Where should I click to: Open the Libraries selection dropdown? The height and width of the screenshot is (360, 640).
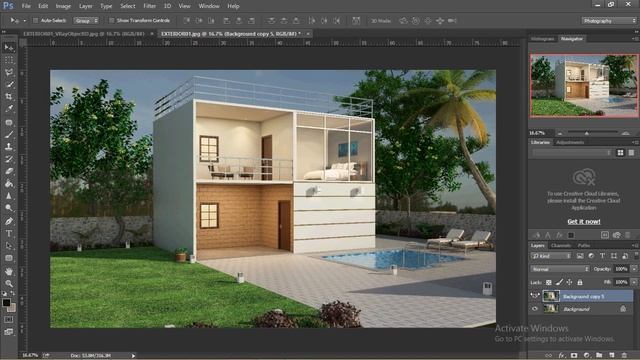click(x=572, y=153)
